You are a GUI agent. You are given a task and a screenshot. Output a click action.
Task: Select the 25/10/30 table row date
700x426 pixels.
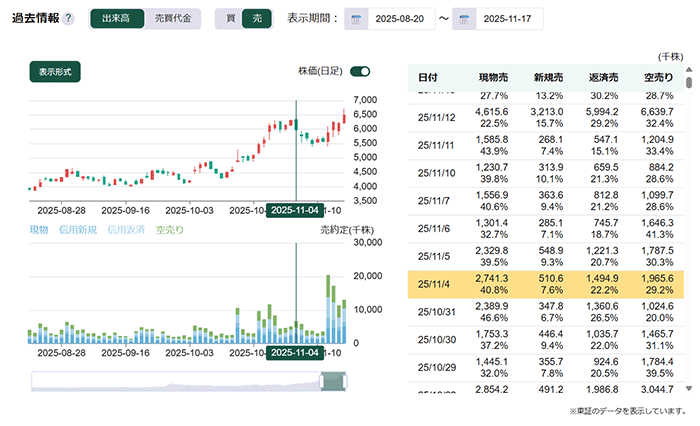tap(437, 340)
